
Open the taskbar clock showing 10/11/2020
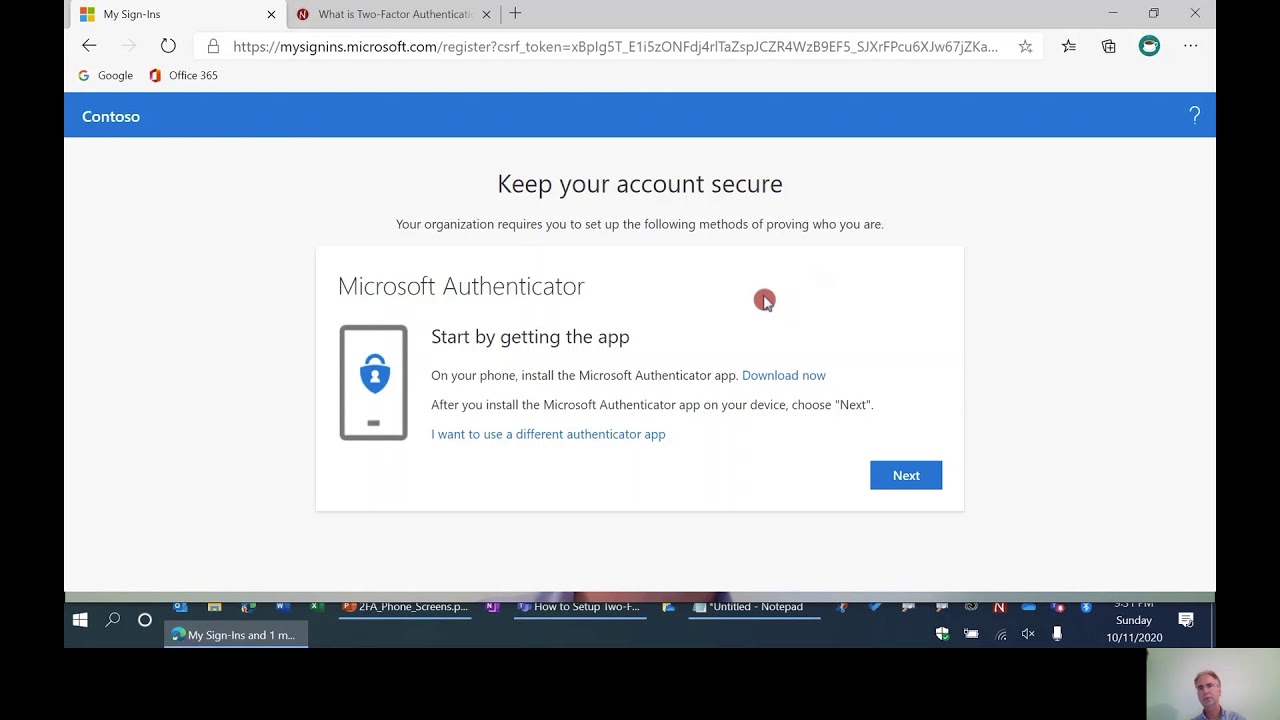click(1134, 622)
